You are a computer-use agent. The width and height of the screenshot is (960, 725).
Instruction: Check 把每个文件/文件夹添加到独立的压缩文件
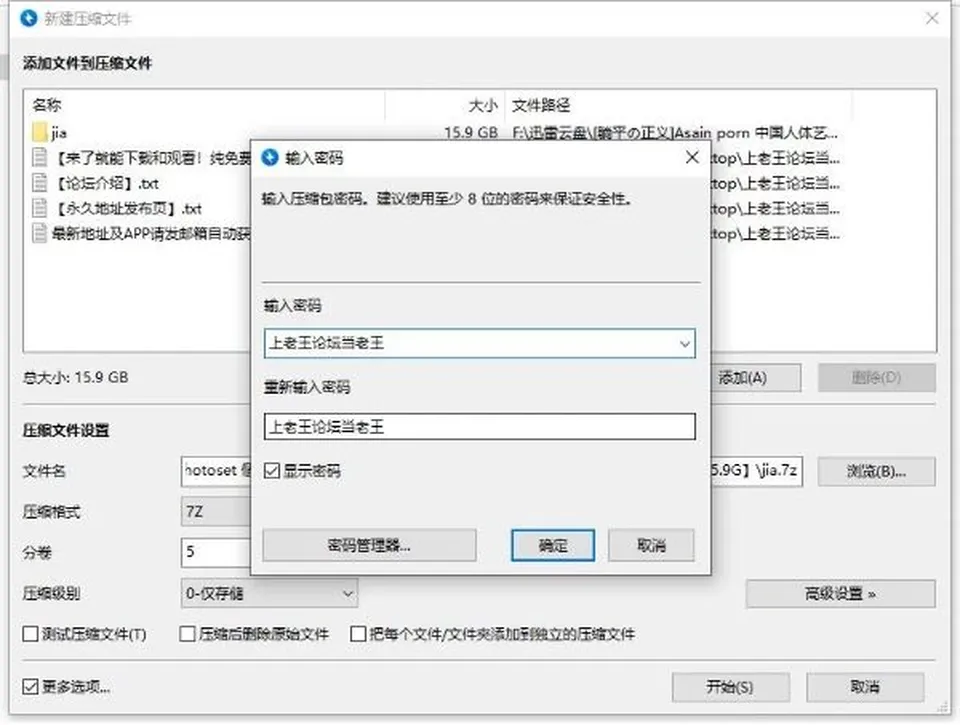click(358, 634)
